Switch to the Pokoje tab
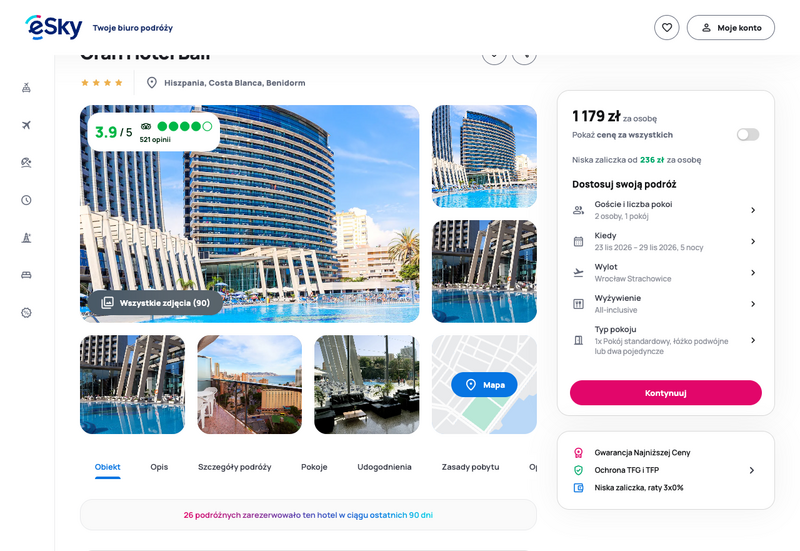The height and width of the screenshot is (551, 800). (314, 467)
